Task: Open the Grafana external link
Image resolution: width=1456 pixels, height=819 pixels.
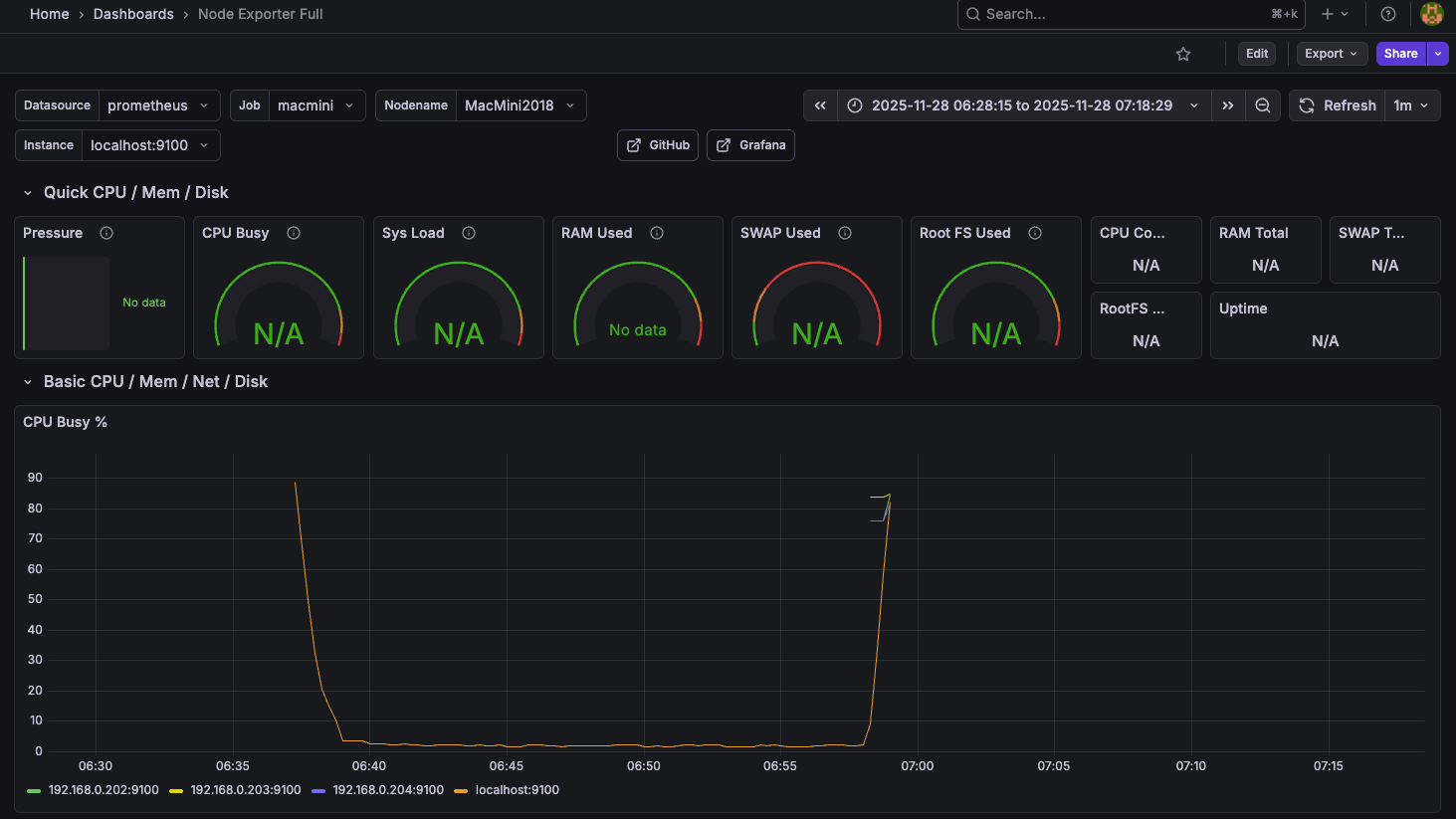Action: [750, 145]
